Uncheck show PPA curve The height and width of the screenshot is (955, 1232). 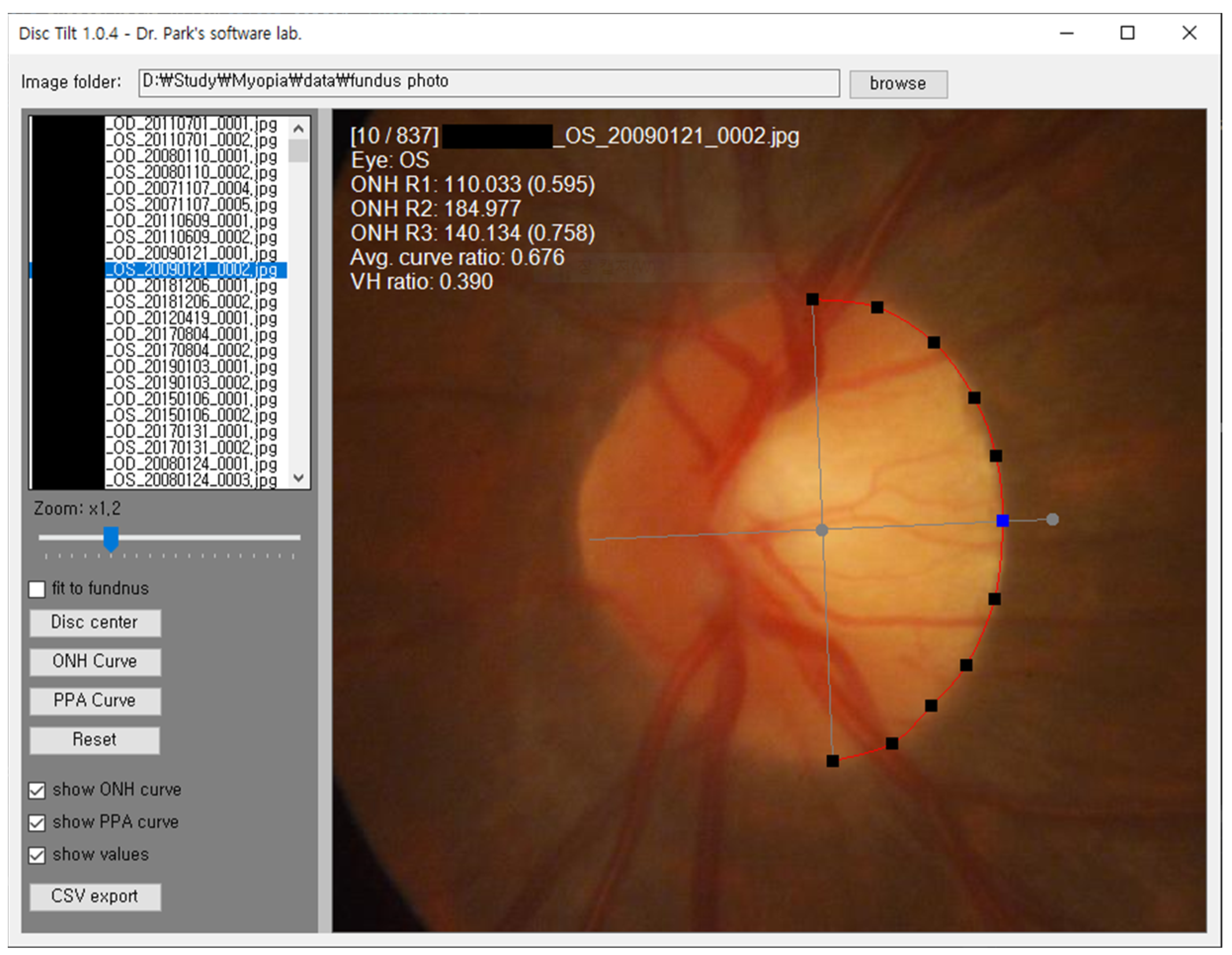(37, 823)
